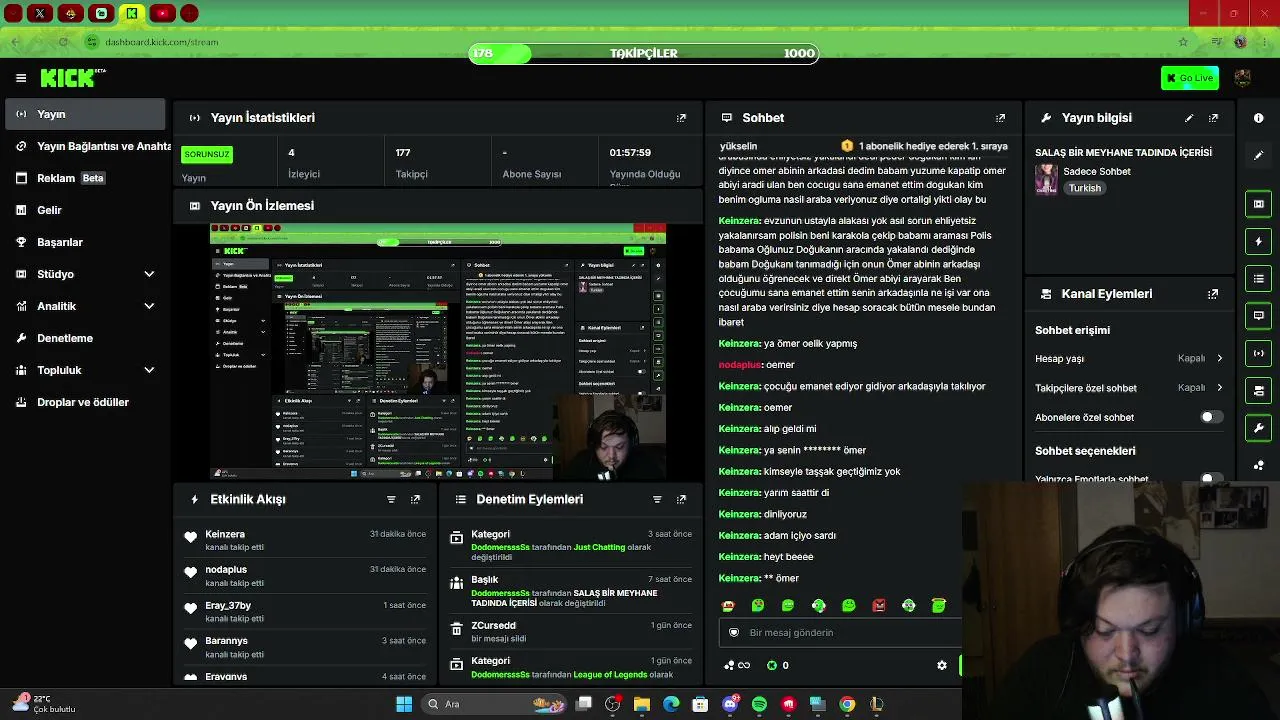Pop out the Yayın İstatistikleri panel
Screen dimensions: 1280x720
click(682, 118)
